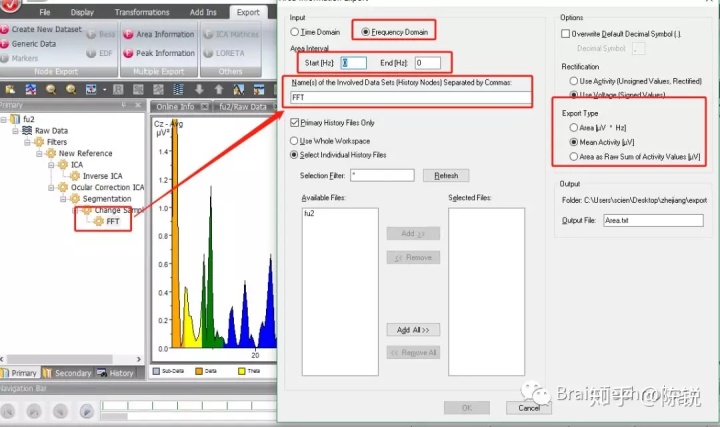
Task: Select Frequency Domain input option
Action: click(x=366, y=32)
